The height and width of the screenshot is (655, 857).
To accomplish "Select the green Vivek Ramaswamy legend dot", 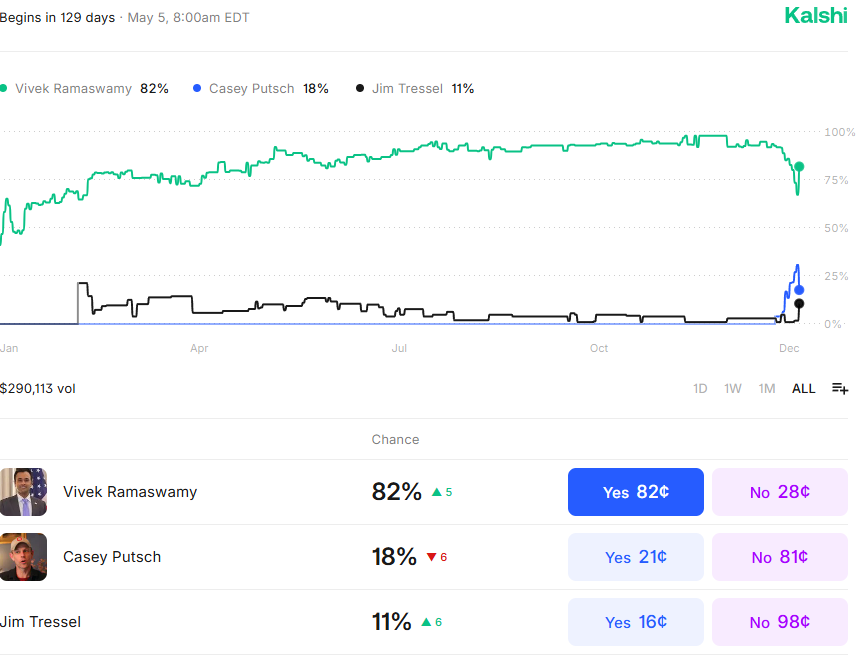I will (x=3, y=89).
